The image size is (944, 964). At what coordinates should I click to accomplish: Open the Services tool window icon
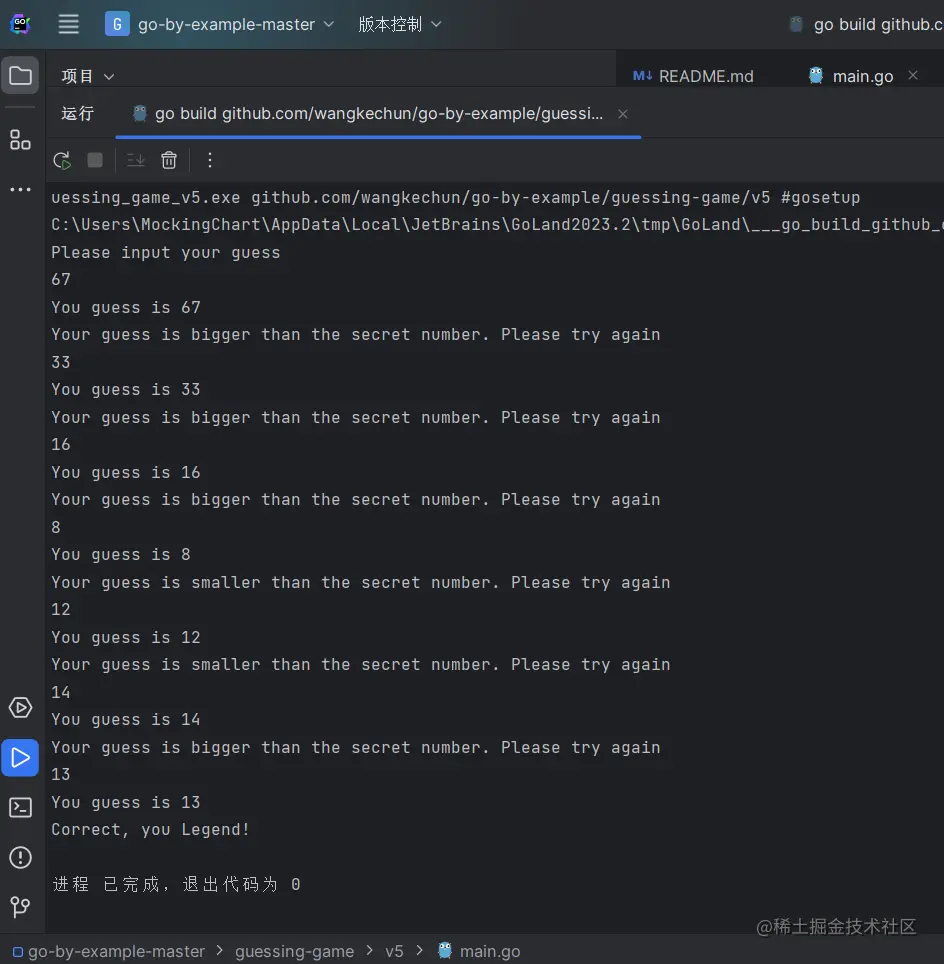pos(20,708)
